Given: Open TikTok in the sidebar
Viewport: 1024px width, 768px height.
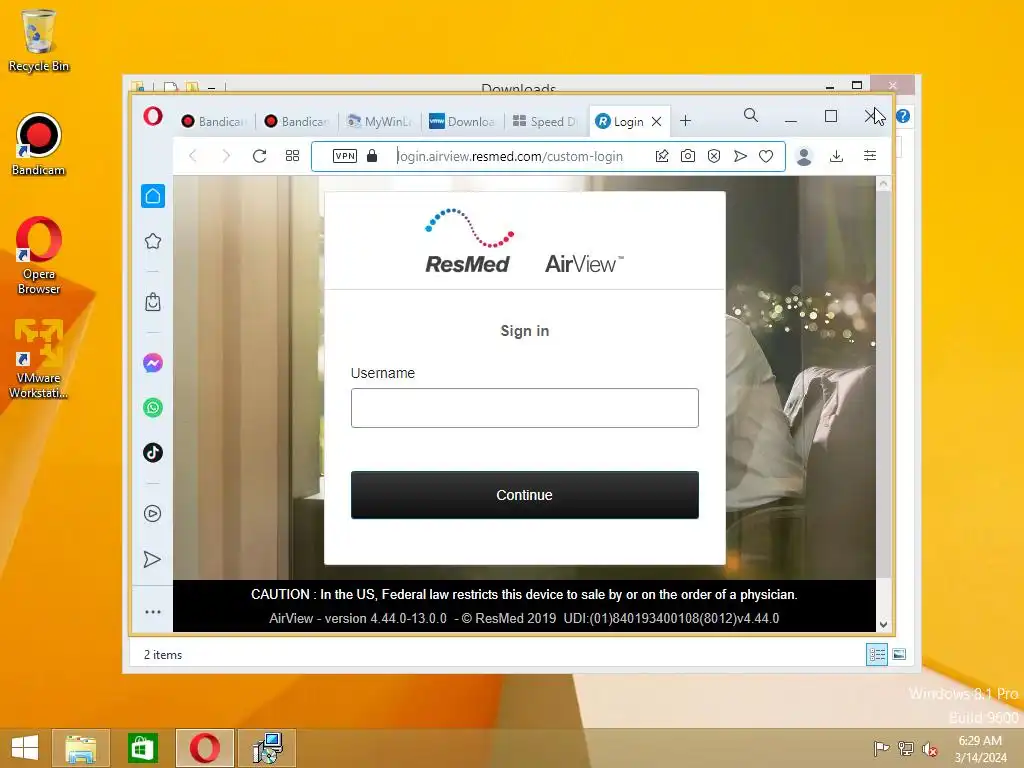Looking at the screenshot, I should pos(153,453).
